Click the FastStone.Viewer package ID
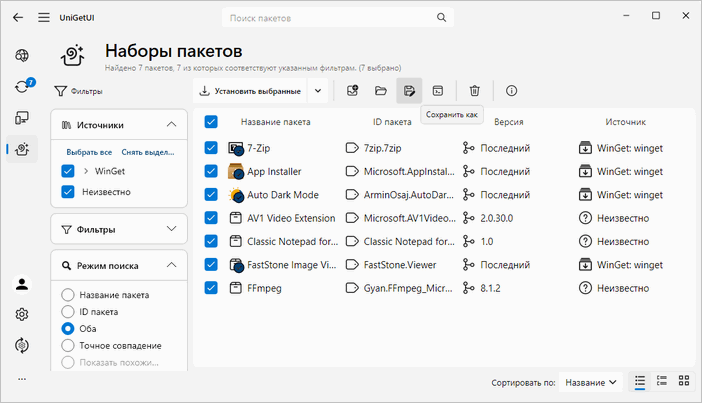 400,265
